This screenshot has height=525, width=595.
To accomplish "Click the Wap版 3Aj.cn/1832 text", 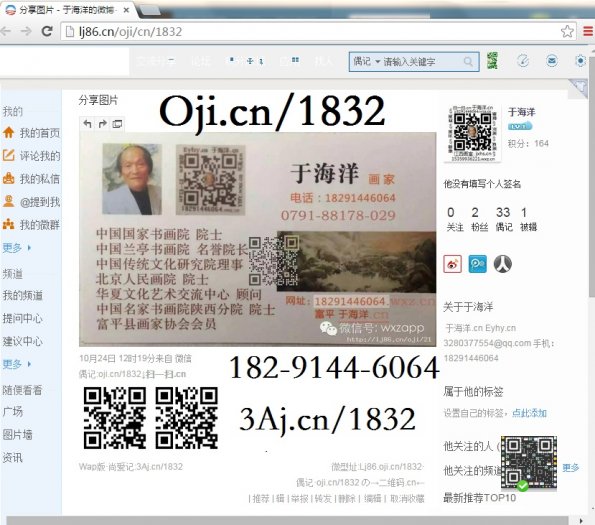I will pyautogui.click(x=131, y=467).
